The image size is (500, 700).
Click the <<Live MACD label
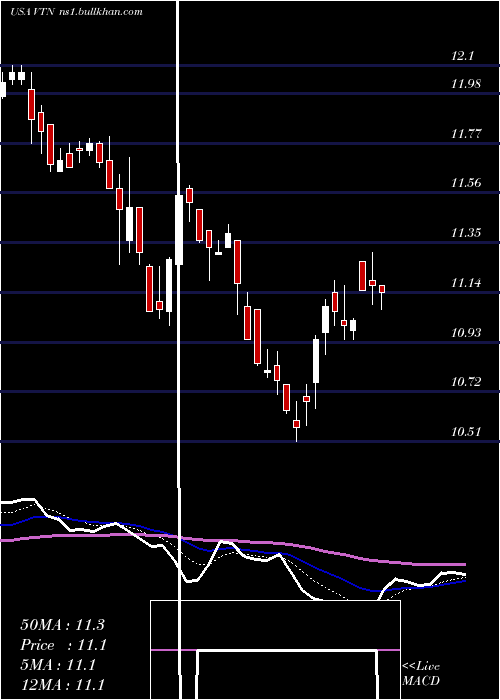(x=421, y=674)
